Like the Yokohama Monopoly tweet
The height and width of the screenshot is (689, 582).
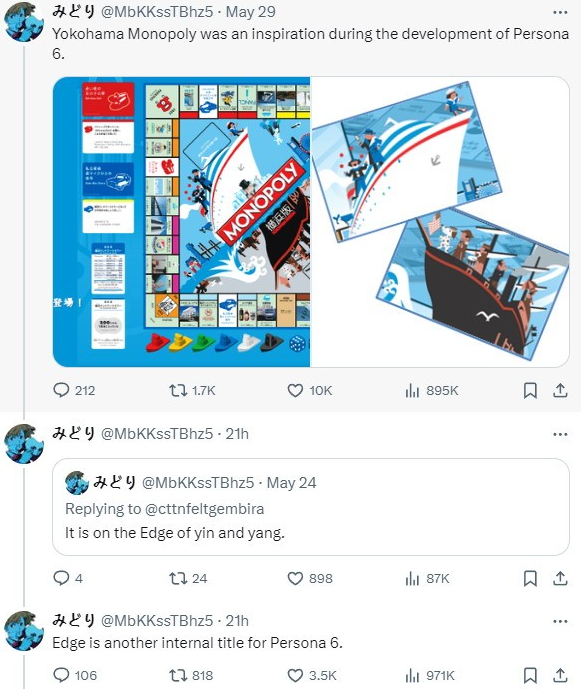[309, 390]
